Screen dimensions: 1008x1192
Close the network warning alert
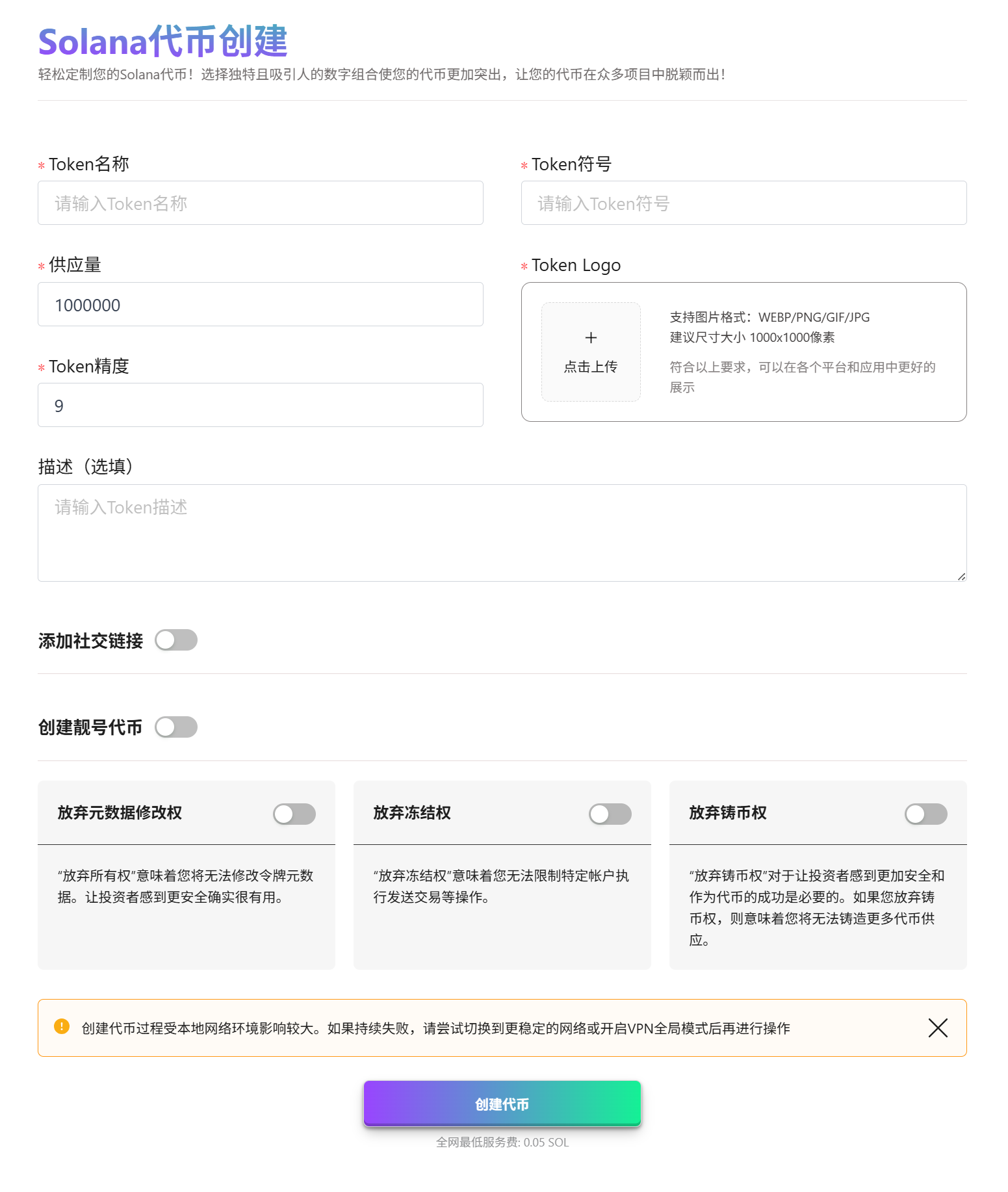[938, 1028]
